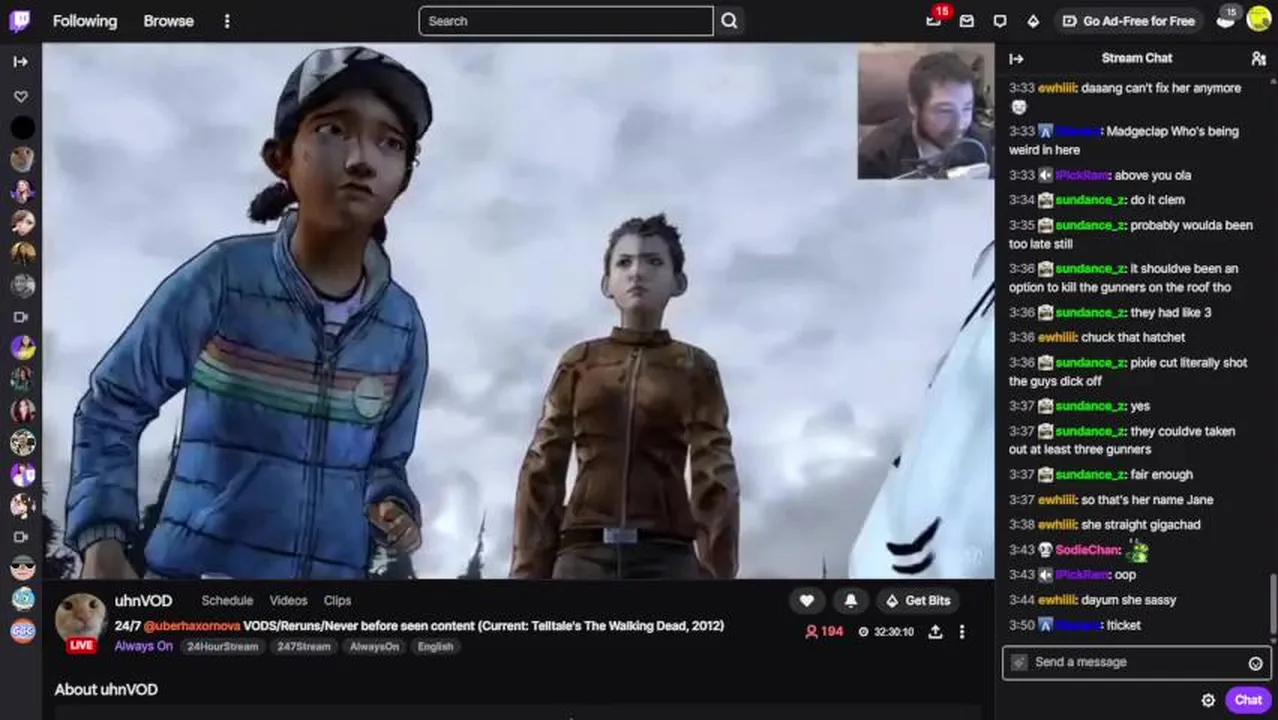Click the second camera icon in left sidebar
This screenshot has width=1278, height=720.
point(21,537)
